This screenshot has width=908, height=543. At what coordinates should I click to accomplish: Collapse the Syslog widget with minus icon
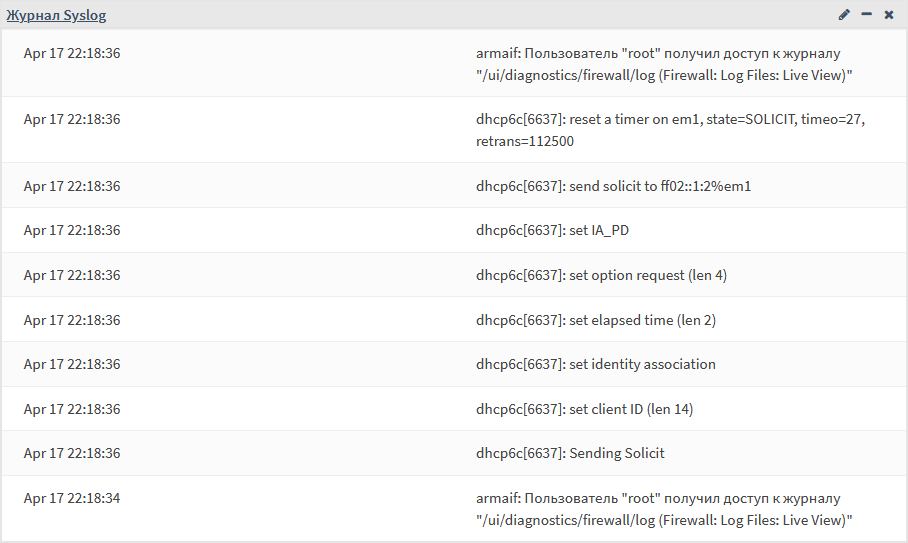[x=866, y=14]
